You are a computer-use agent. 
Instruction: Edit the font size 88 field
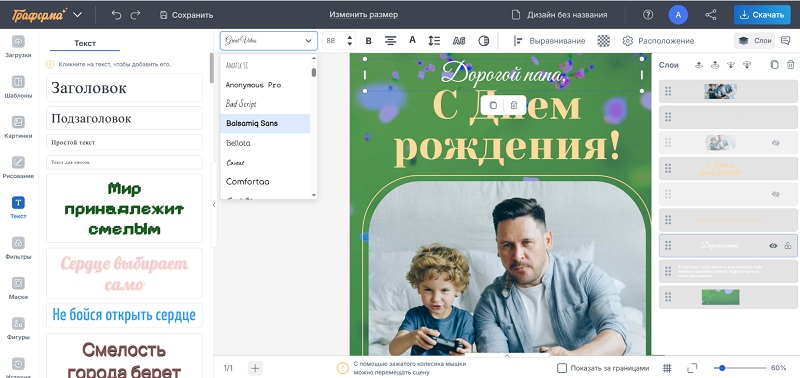click(x=334, y=41)
